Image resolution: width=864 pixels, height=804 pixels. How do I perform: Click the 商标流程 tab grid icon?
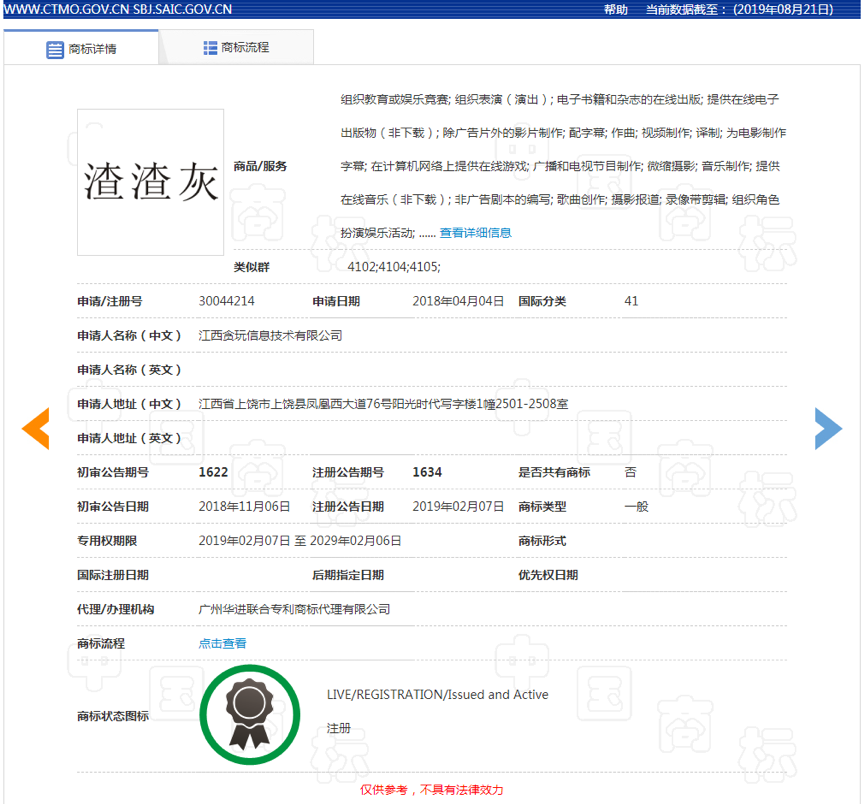click(210, 48)
